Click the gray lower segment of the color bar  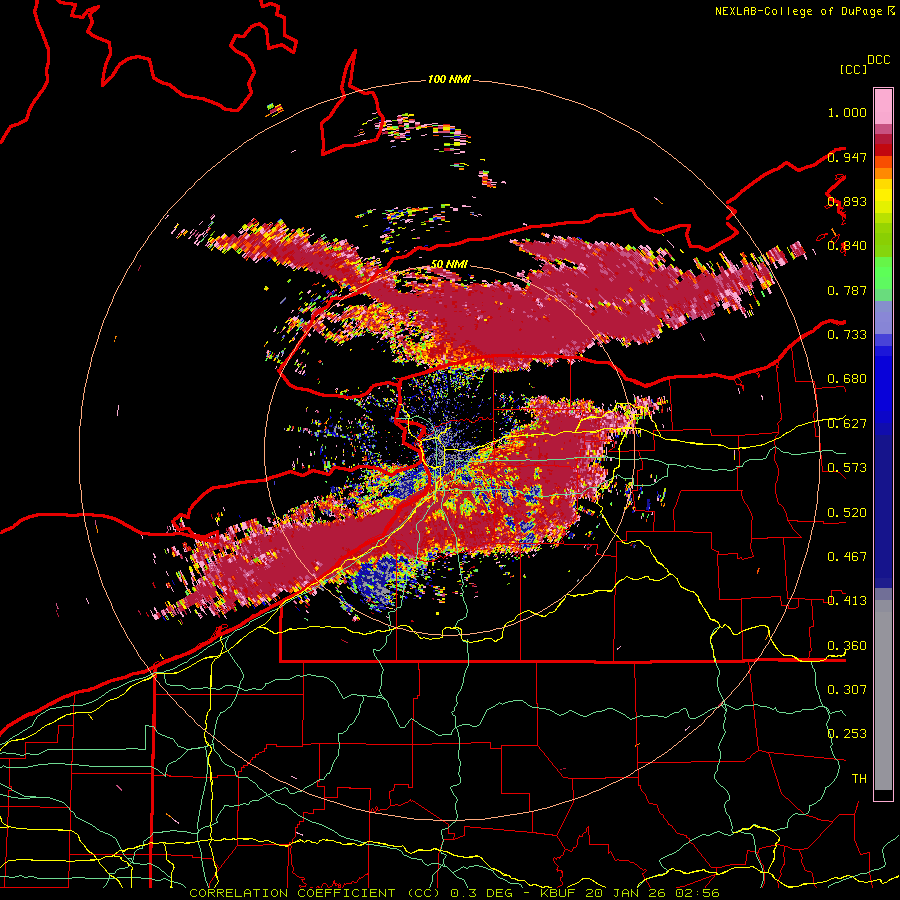pyautogui.click(x=883, y=700)
